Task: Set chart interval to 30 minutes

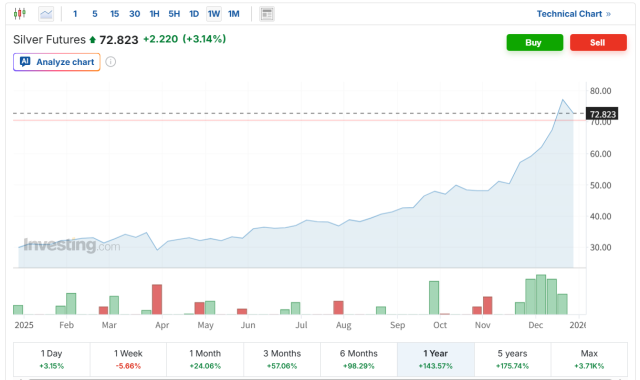Action: click(x=135, y=14)
